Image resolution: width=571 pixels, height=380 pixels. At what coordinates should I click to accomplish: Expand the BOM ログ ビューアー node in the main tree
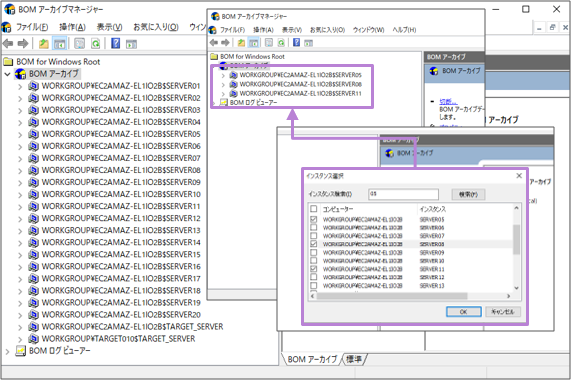click(x=7, y=351)
